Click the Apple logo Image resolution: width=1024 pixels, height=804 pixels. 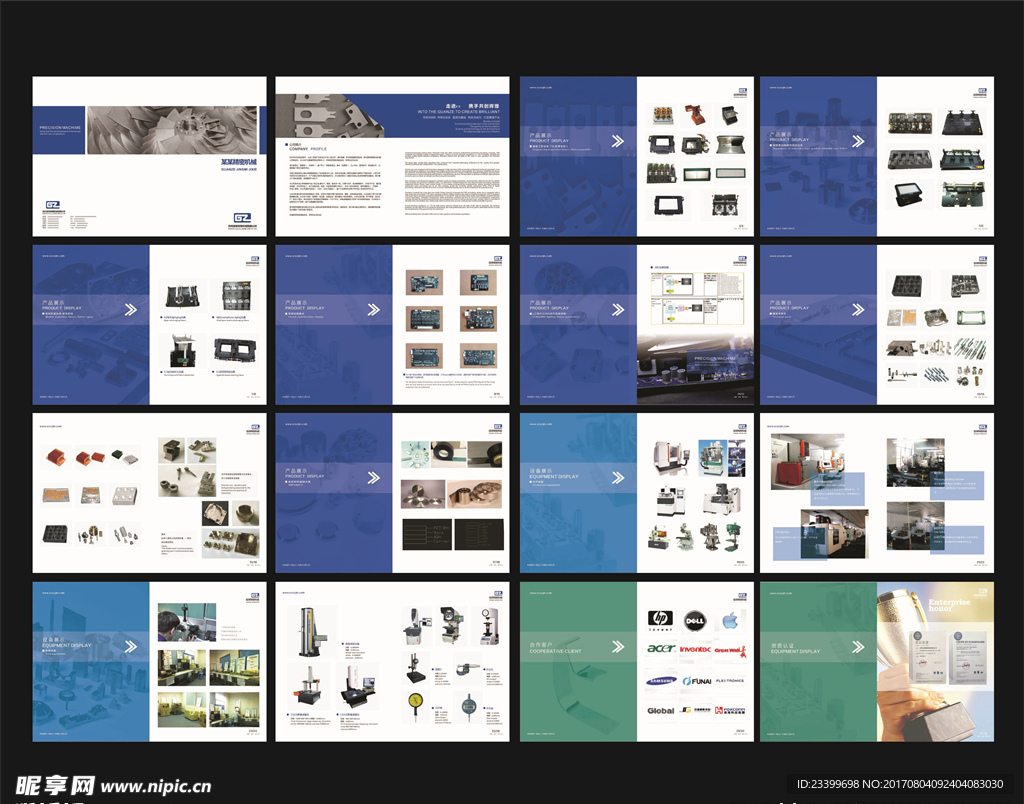(x=730, y=620)
